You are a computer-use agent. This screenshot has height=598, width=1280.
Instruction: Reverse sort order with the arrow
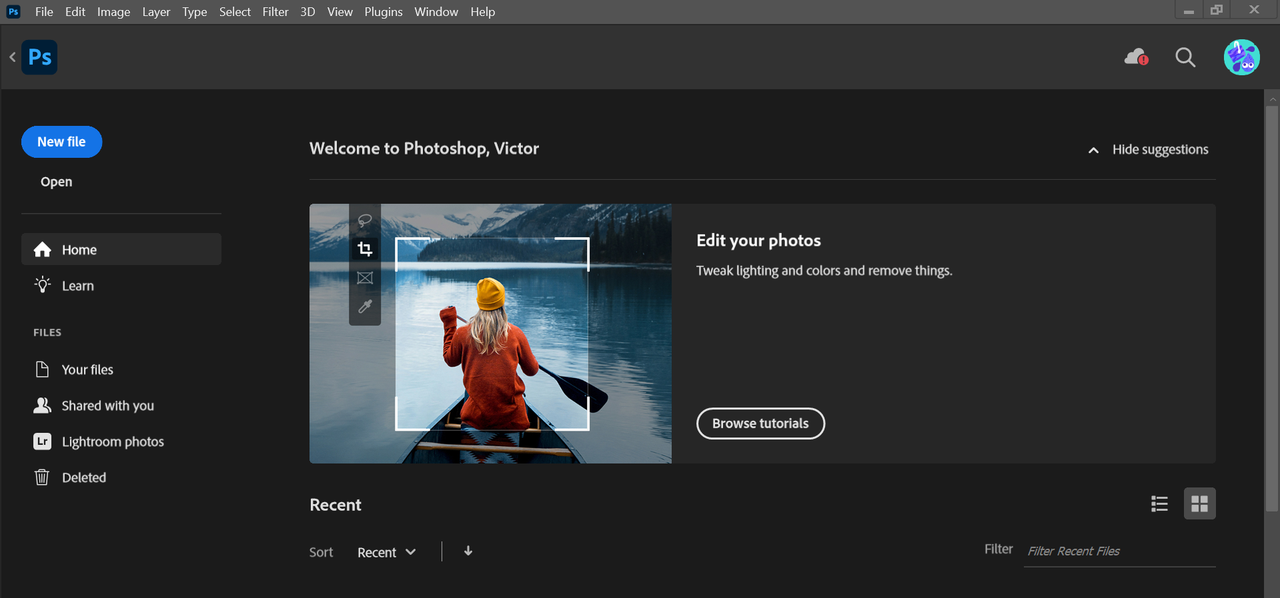(x=468, y=551)
